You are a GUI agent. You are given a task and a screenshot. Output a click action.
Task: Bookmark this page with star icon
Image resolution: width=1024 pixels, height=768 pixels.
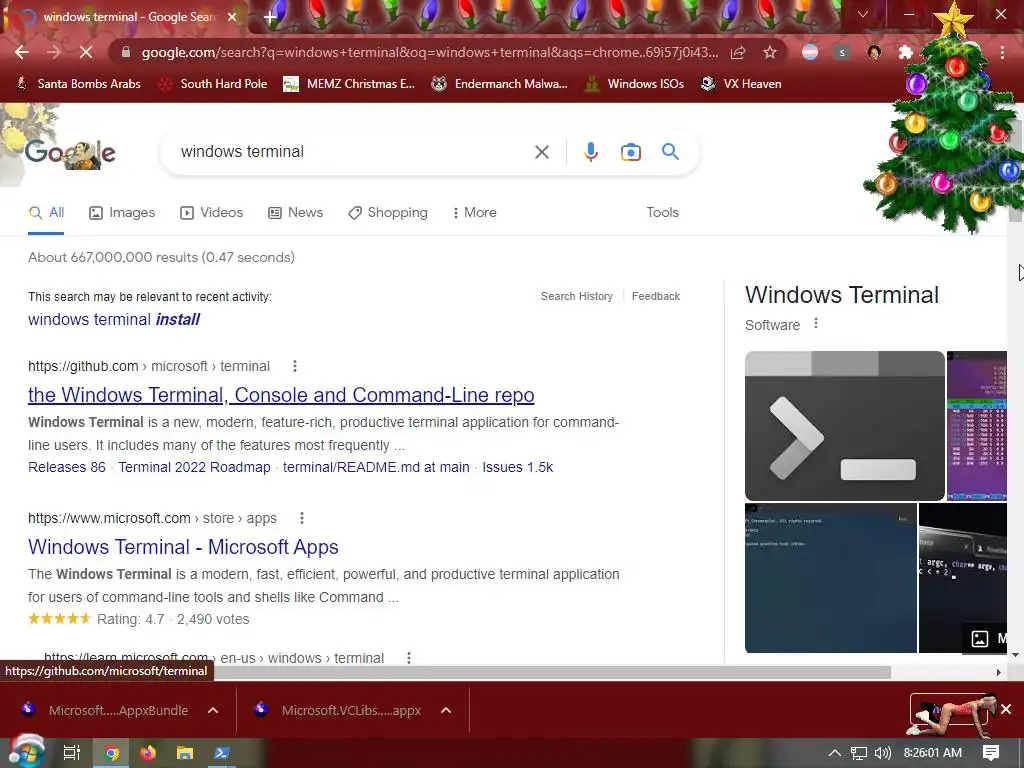(x=770, y=52)
